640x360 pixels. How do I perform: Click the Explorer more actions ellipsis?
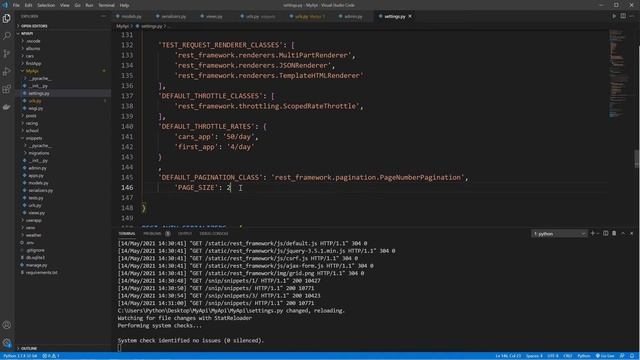pos(104,16)
